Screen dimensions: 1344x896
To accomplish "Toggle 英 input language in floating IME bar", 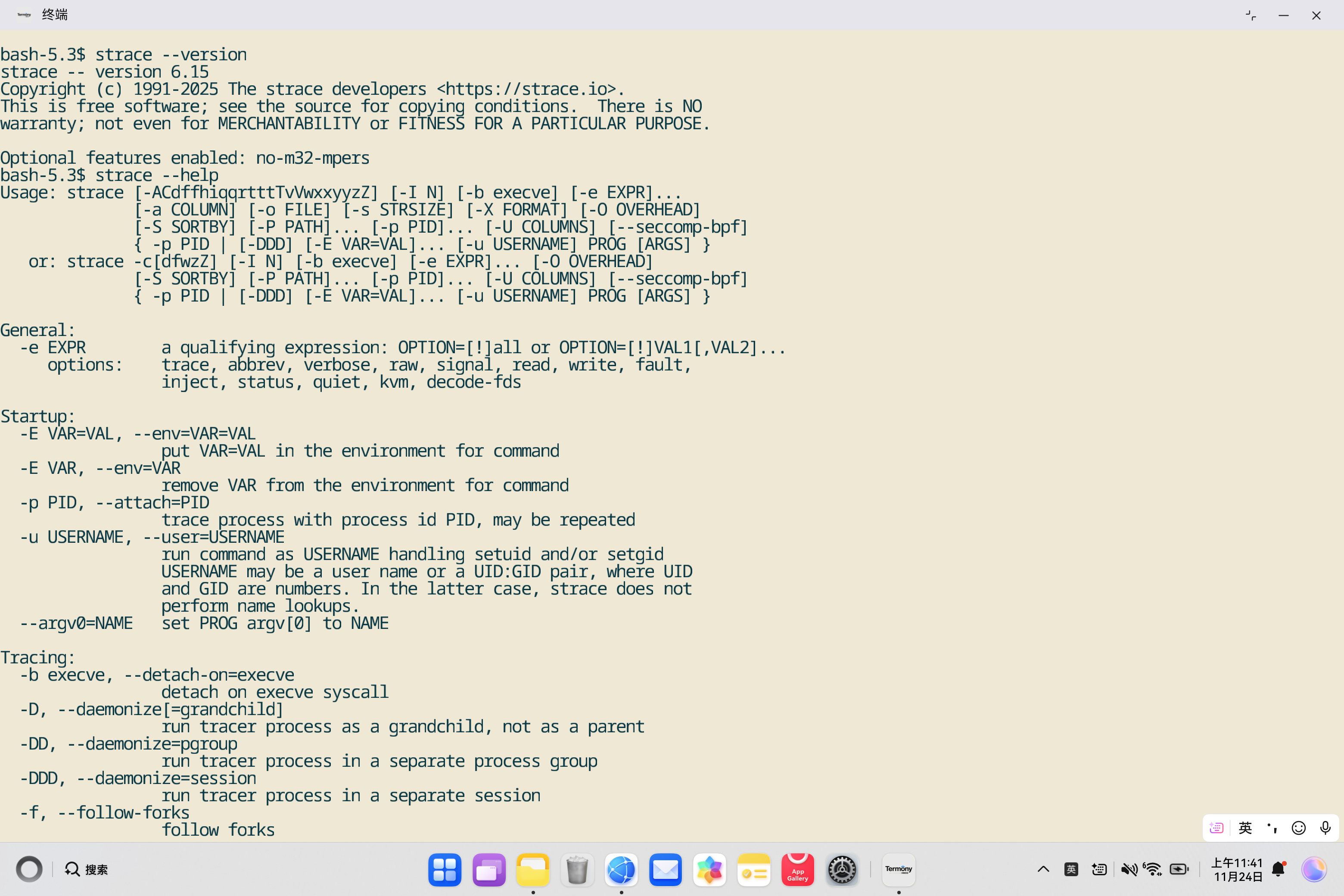I will (x=1245, y=828).
